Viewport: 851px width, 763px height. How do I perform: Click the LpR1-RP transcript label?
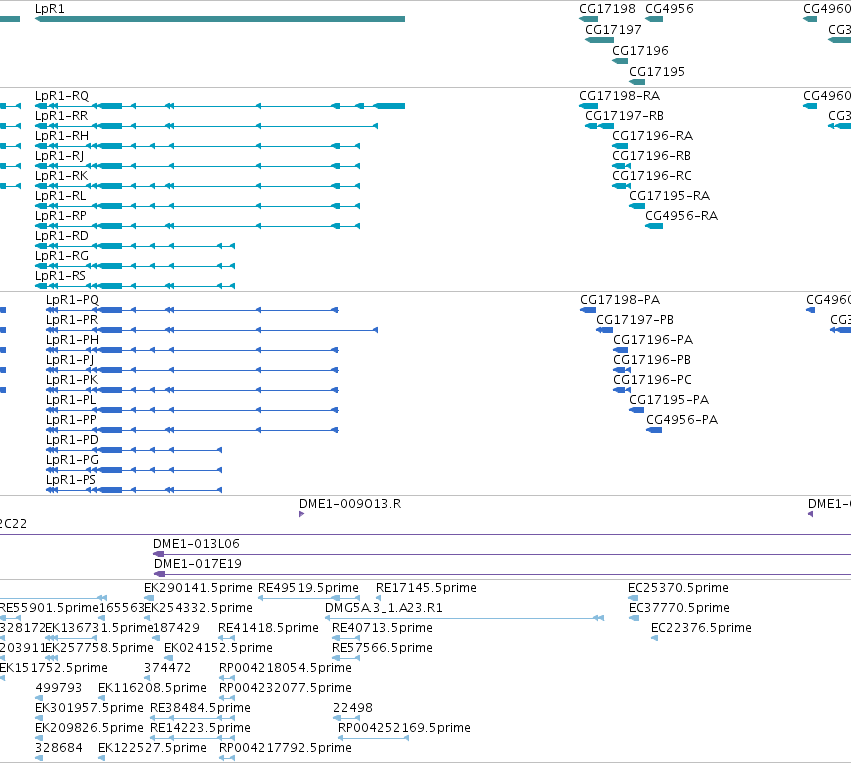pos(61,215)
